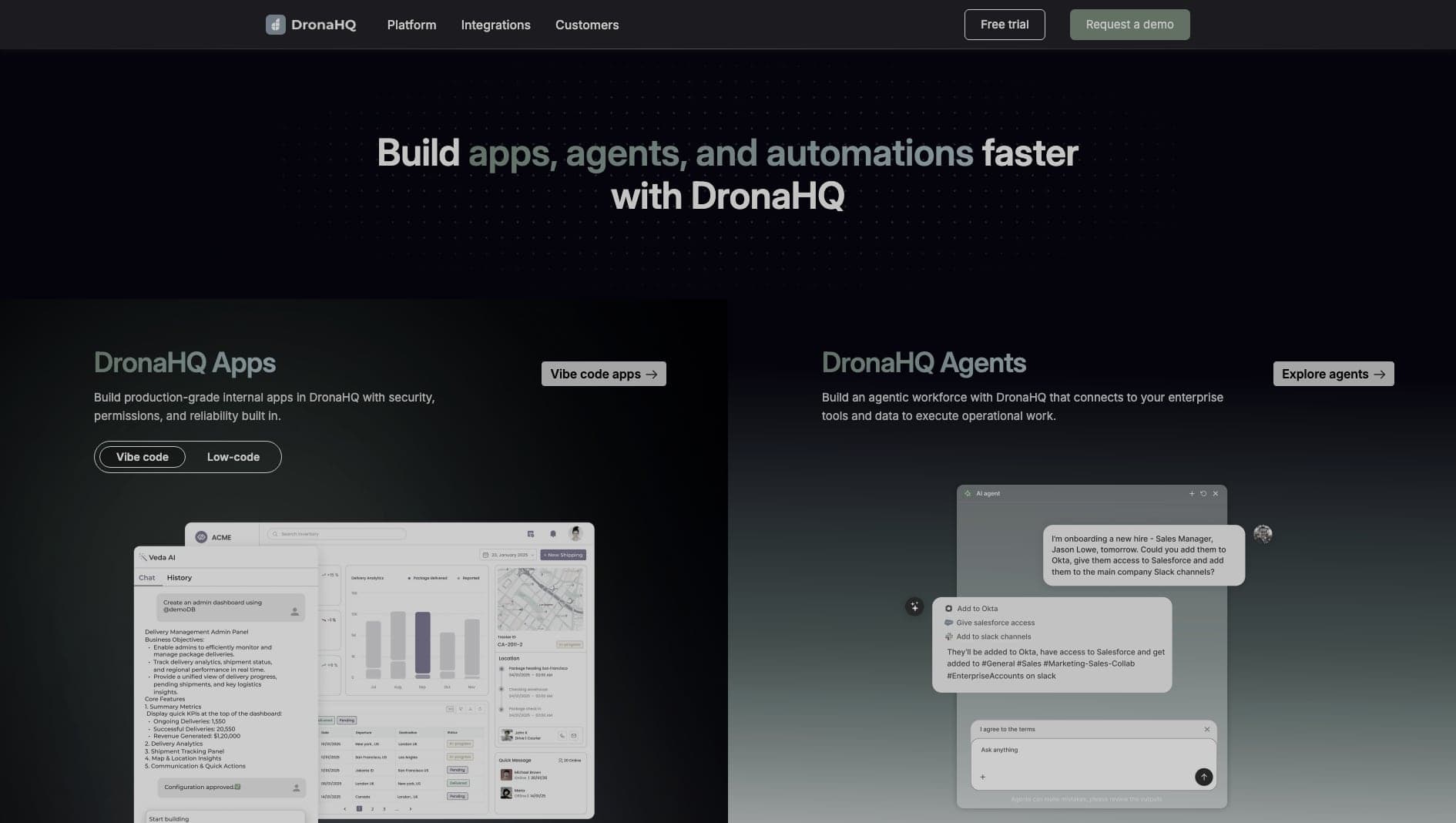Close the AI agent panel
1456x823 pixels.
click(1216, 493)
